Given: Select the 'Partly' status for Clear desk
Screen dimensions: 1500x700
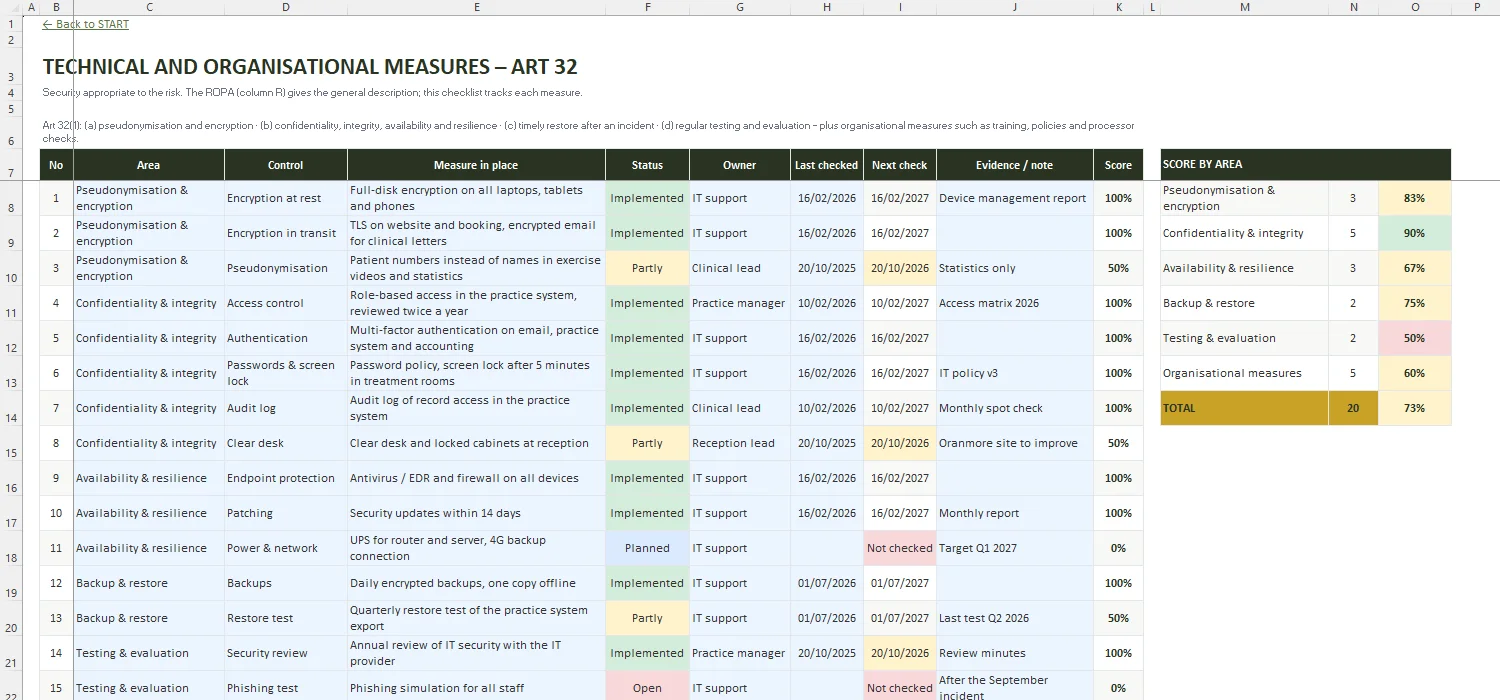Looking at the screenshot, I should [x=647, y=443].
